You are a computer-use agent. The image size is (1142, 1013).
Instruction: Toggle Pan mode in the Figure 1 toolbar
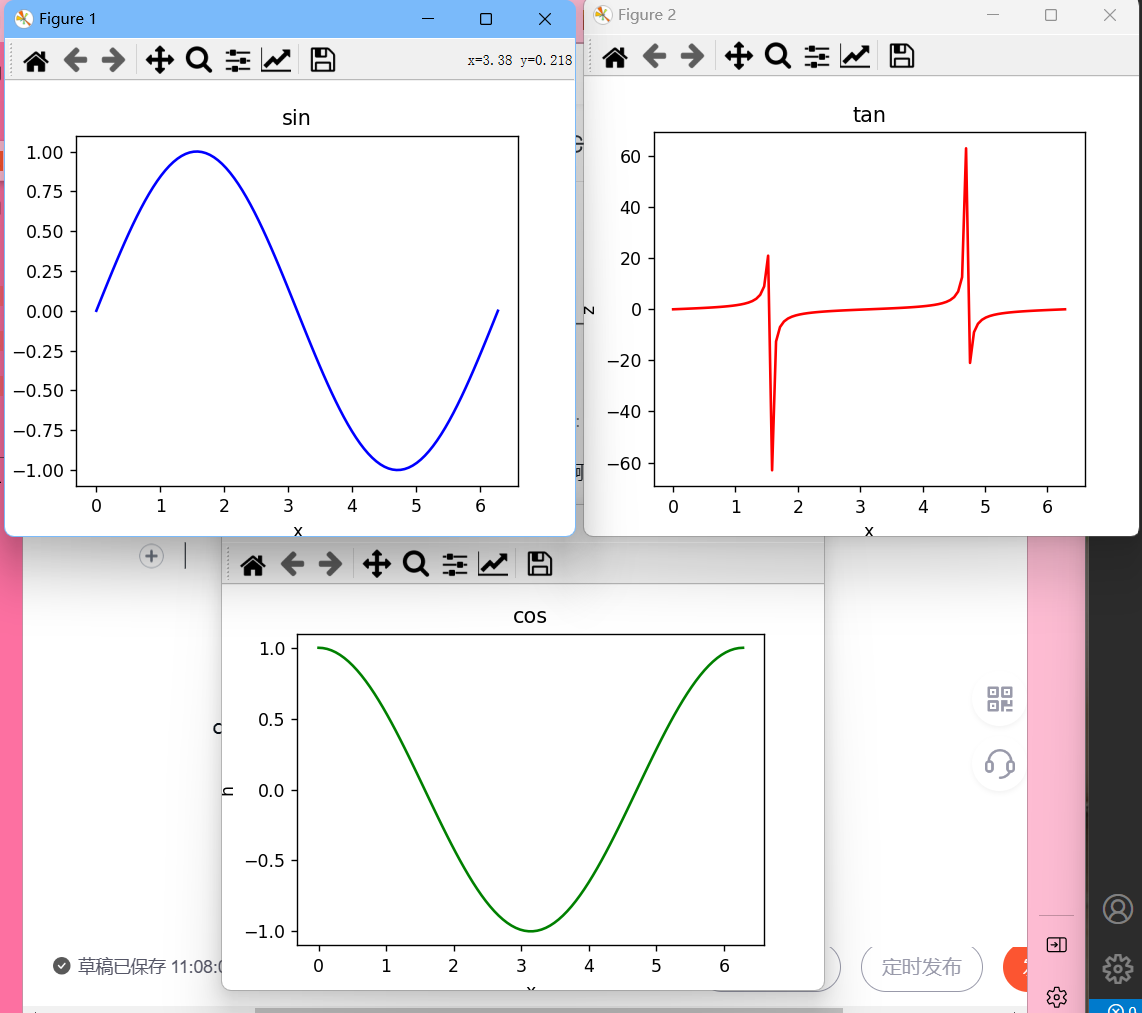(x=159, y=60)
